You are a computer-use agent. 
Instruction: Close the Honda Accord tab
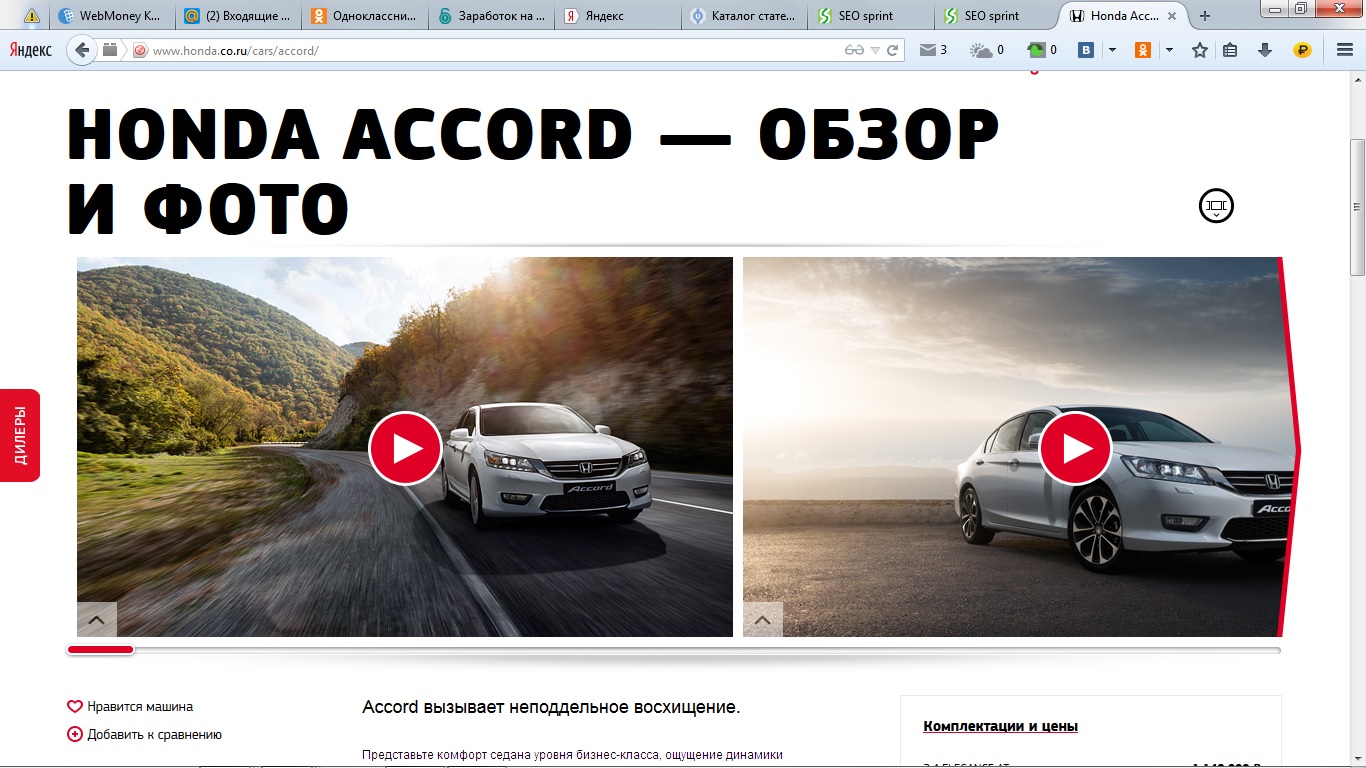coord(1172,16)
